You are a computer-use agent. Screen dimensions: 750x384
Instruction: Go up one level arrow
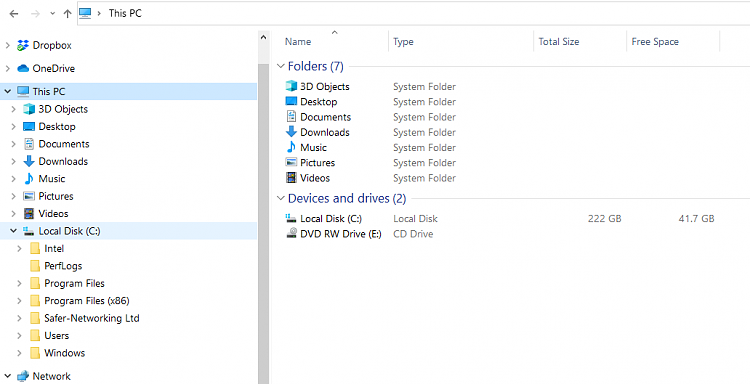coord(67,14)
